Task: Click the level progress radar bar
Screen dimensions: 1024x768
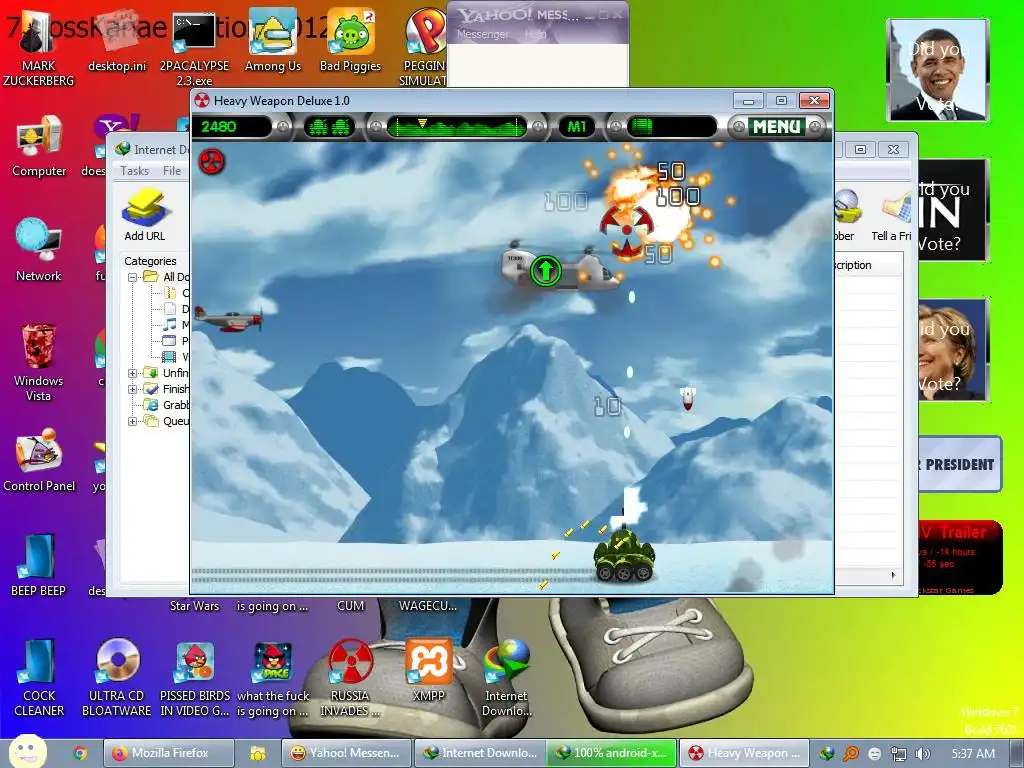Action: pyautogui.click(x=456, y=127)
